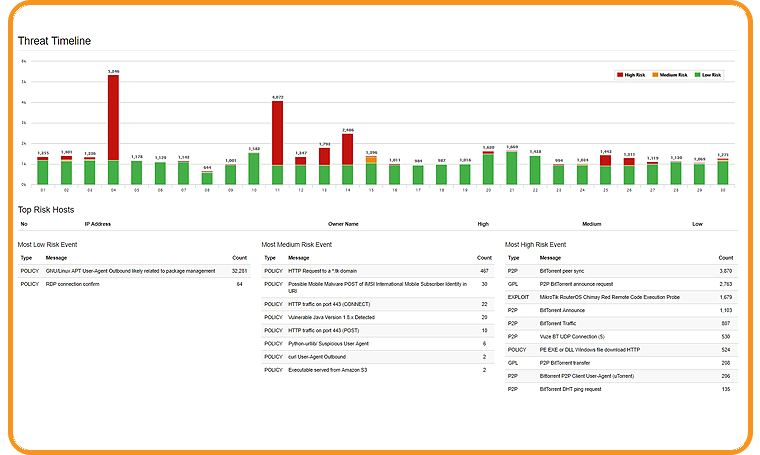Sort Top Risk Hosts by Owner Name
The height and width of the screenshot is (455, 760).
(x=343, y=224)
